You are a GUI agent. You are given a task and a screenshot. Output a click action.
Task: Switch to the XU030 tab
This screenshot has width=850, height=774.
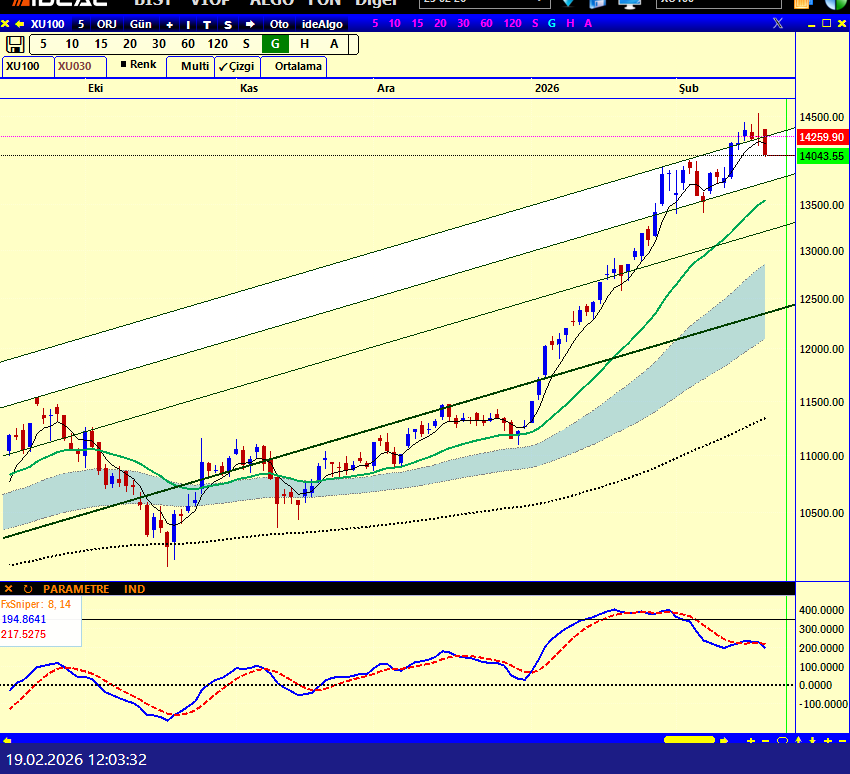point(79,66)
